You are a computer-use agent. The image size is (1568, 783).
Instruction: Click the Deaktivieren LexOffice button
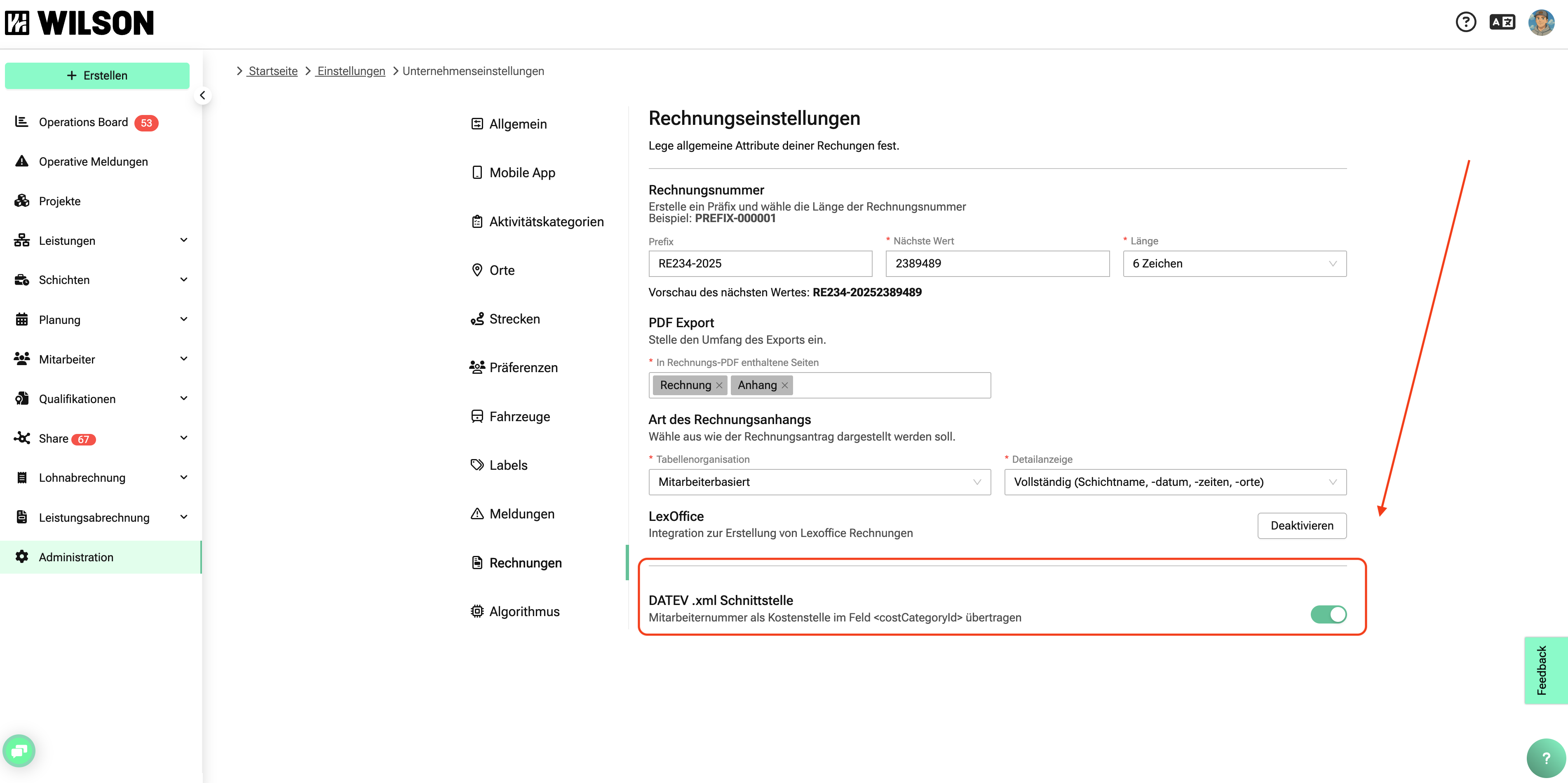click(x=1302, y=526)
